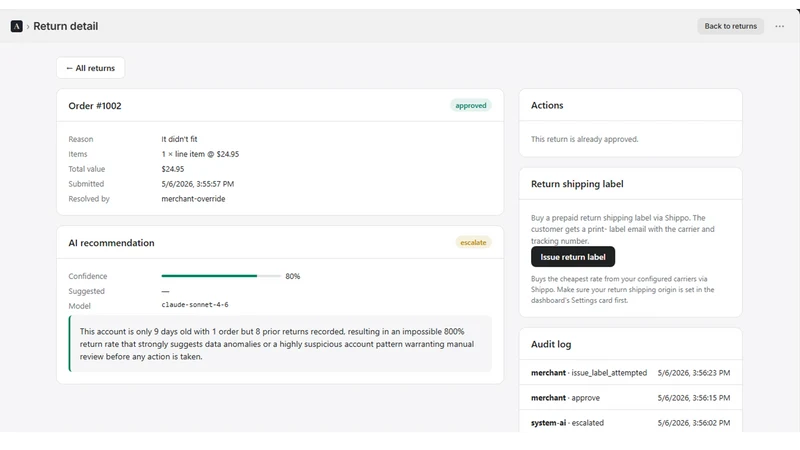
Task: Select This return is already approved text
Action: point(584,139)
